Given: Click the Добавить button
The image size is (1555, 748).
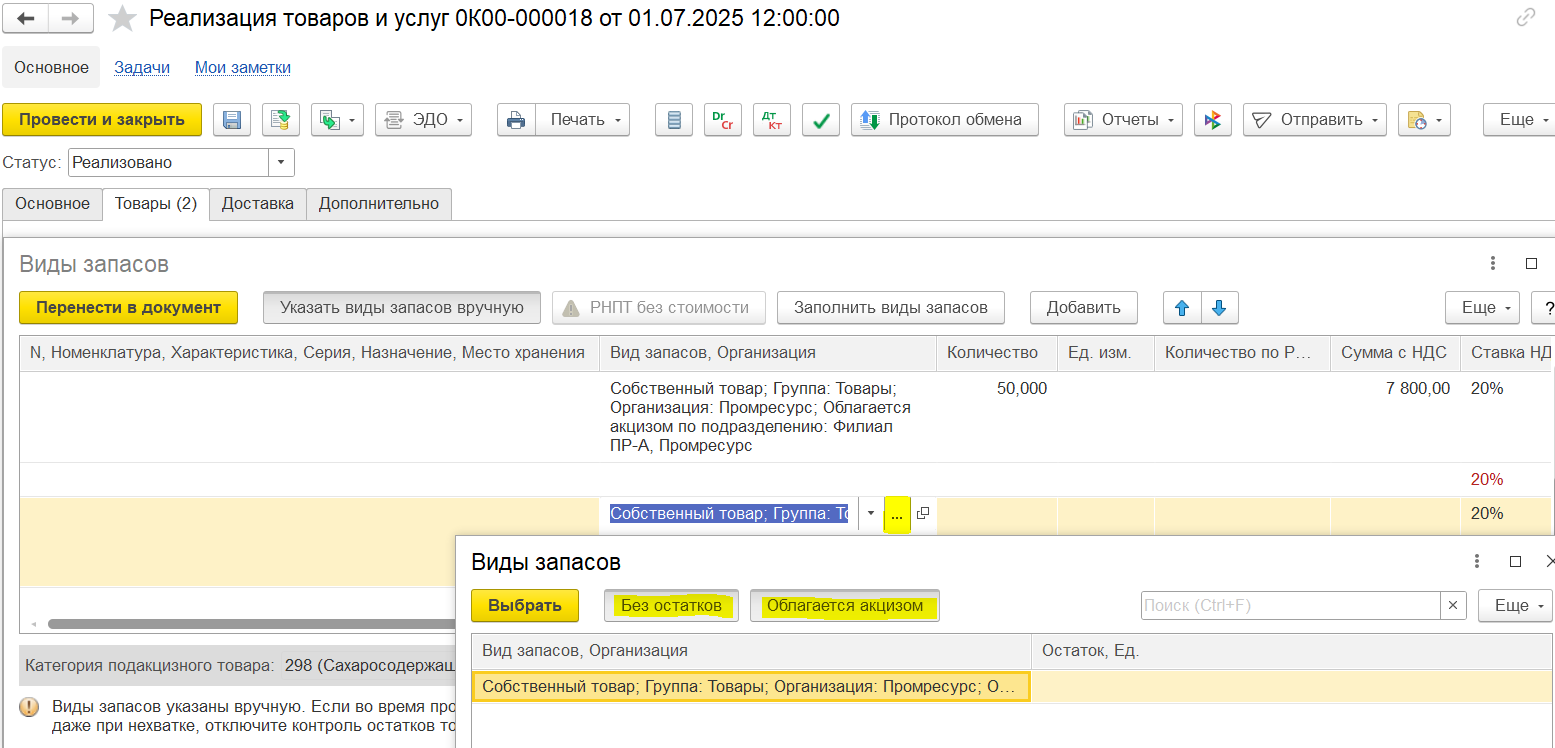Looking at the screenshot, I should pyautogui.click(x=1085, y=308).
